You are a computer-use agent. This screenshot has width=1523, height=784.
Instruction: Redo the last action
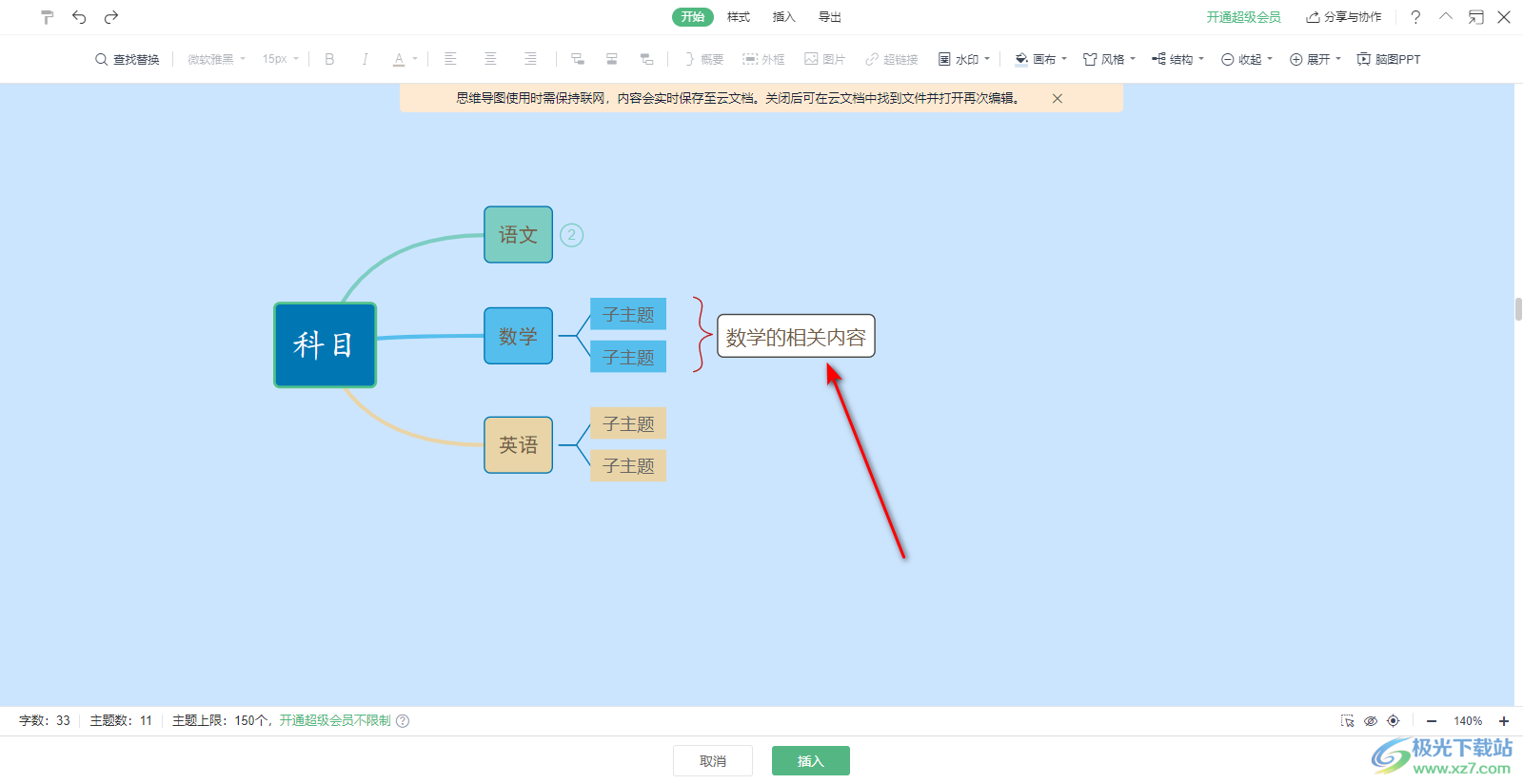tap(111, 17)
